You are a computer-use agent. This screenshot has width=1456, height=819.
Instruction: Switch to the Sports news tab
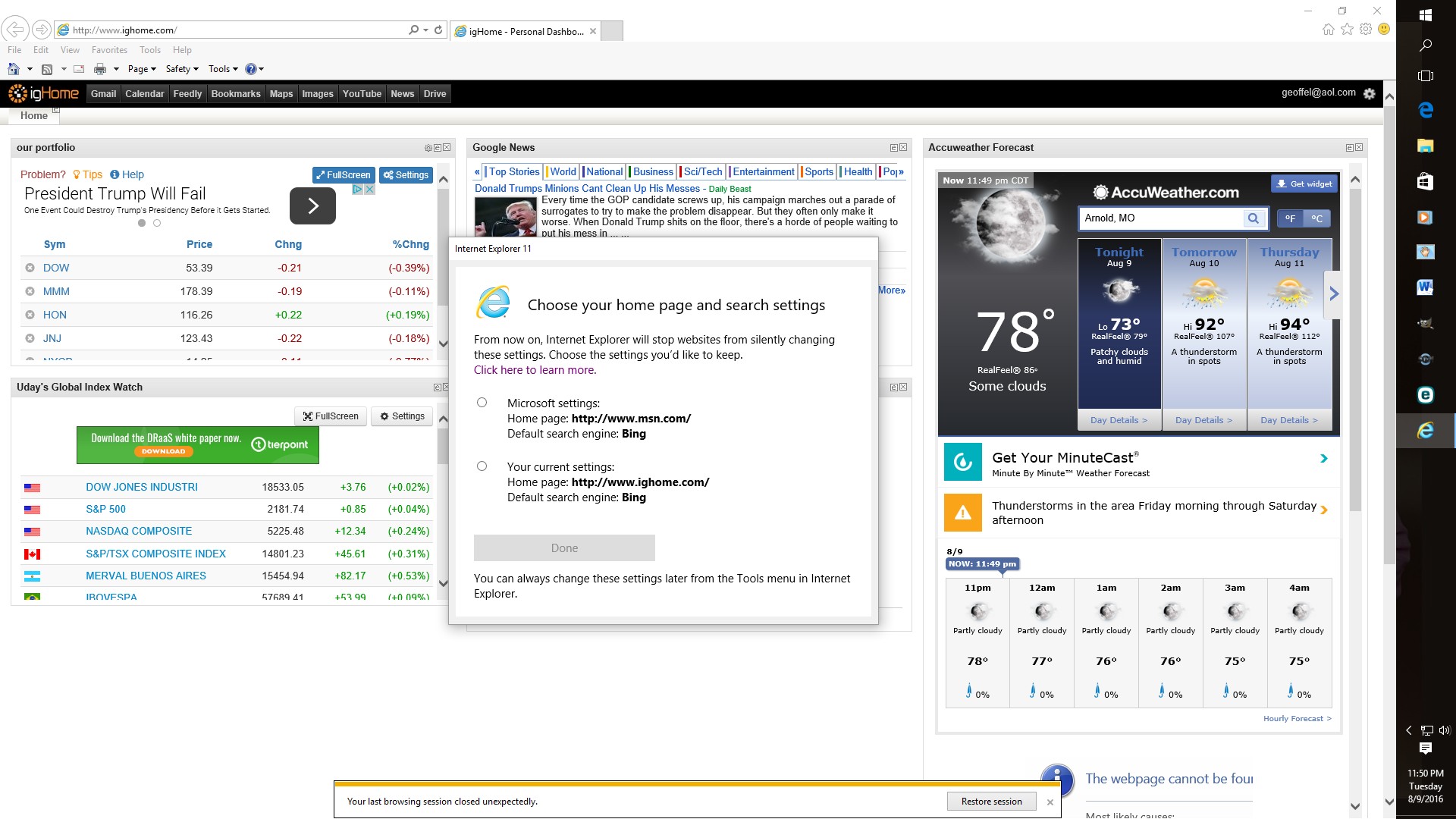(819, 172)
